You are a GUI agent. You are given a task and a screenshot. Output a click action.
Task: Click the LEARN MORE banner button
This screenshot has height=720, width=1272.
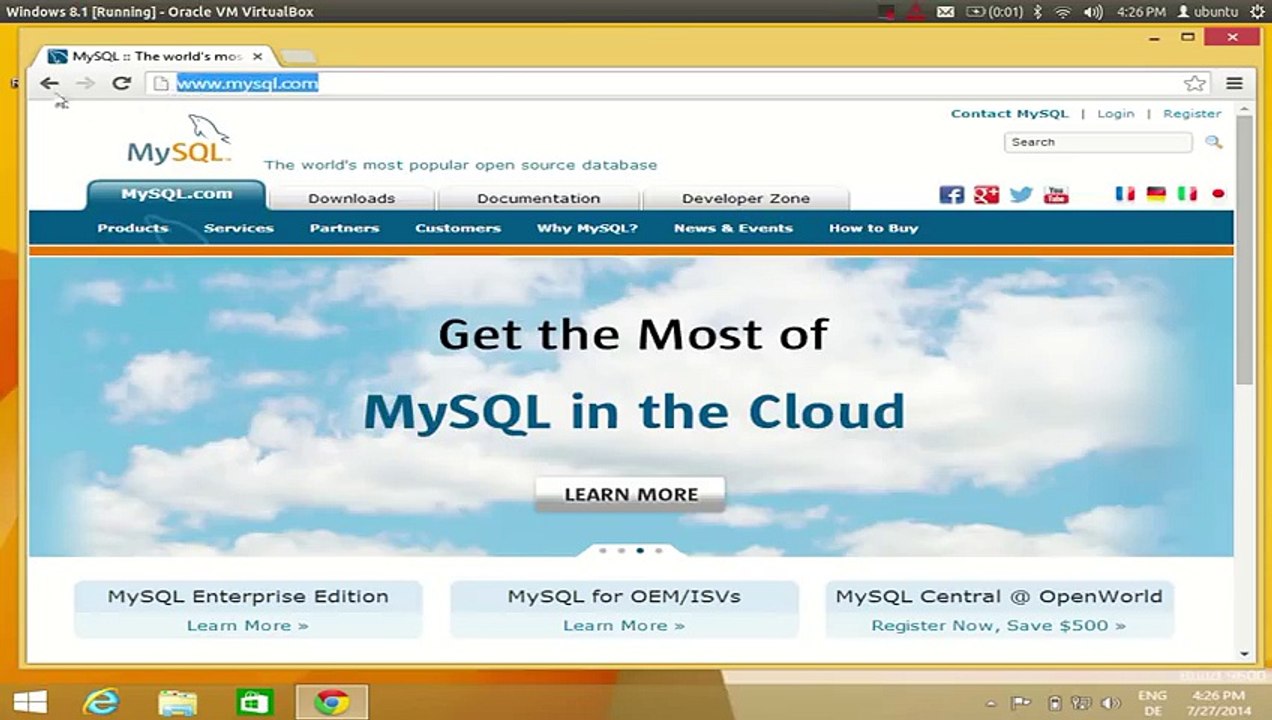coord(631,494)
